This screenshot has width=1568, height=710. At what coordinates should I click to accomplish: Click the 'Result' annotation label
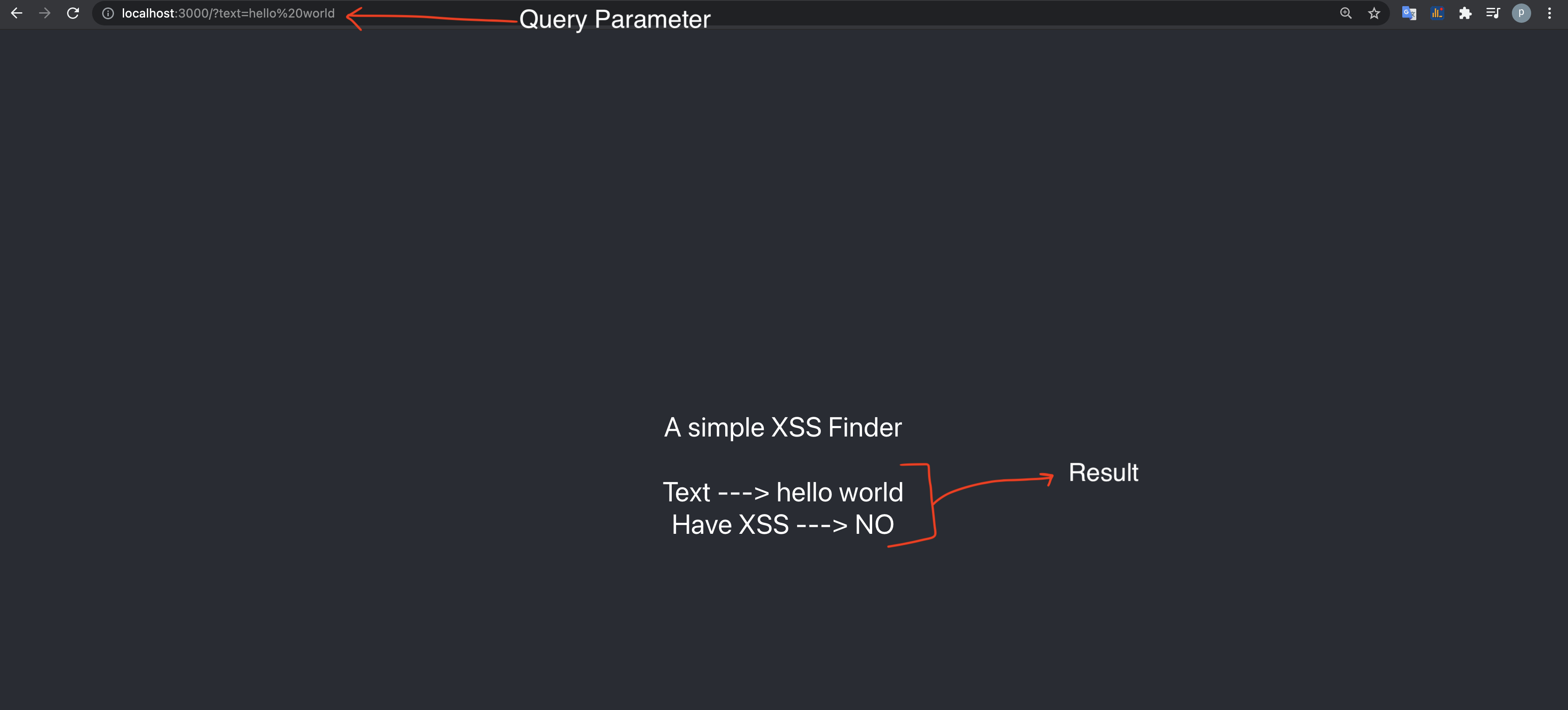point(1104,473)
